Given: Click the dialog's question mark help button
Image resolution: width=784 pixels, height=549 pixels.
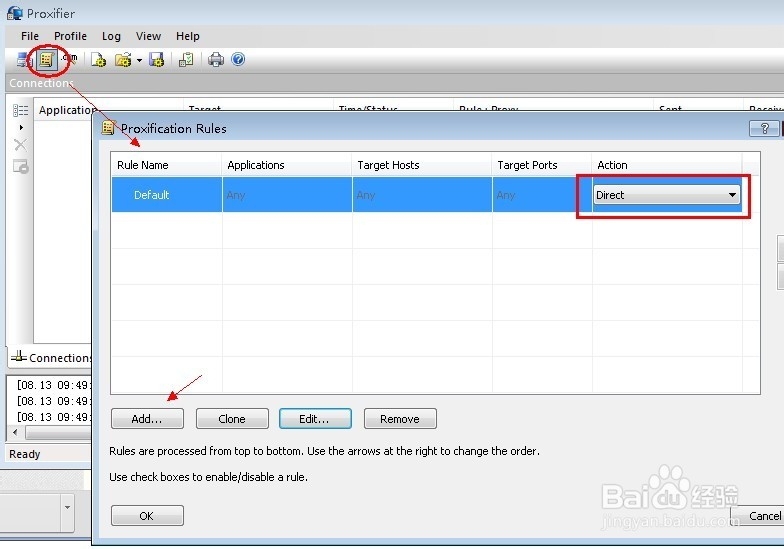Looking at the screenshot, I should [x=764, y=128].
